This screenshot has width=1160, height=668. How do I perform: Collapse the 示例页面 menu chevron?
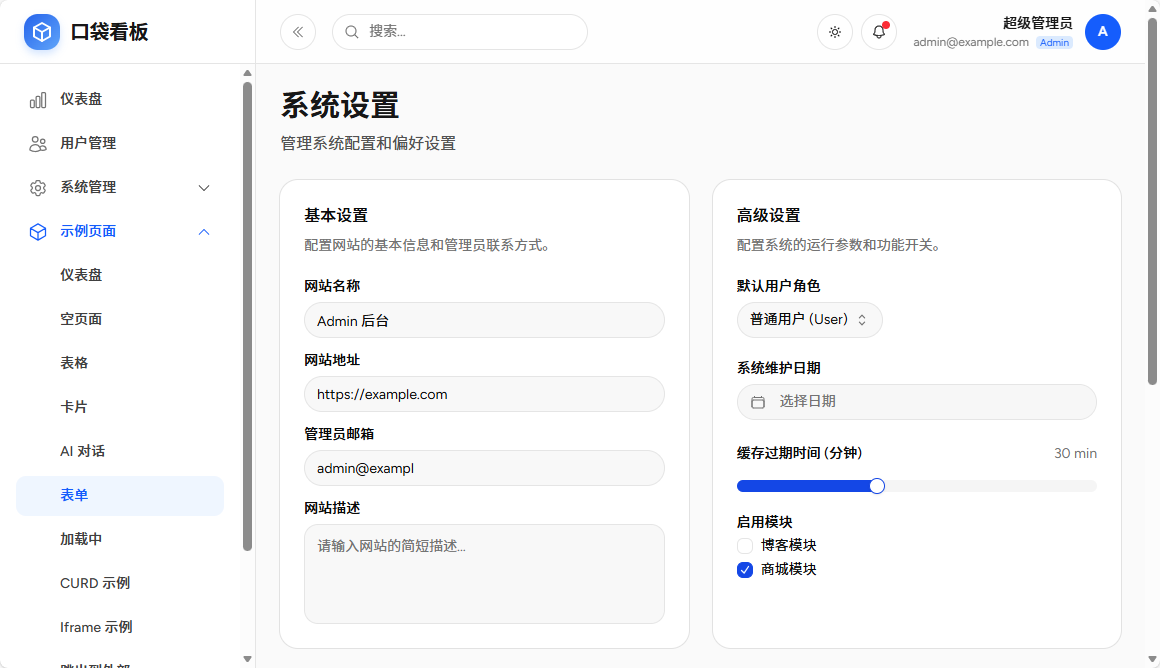click(204, 231)
